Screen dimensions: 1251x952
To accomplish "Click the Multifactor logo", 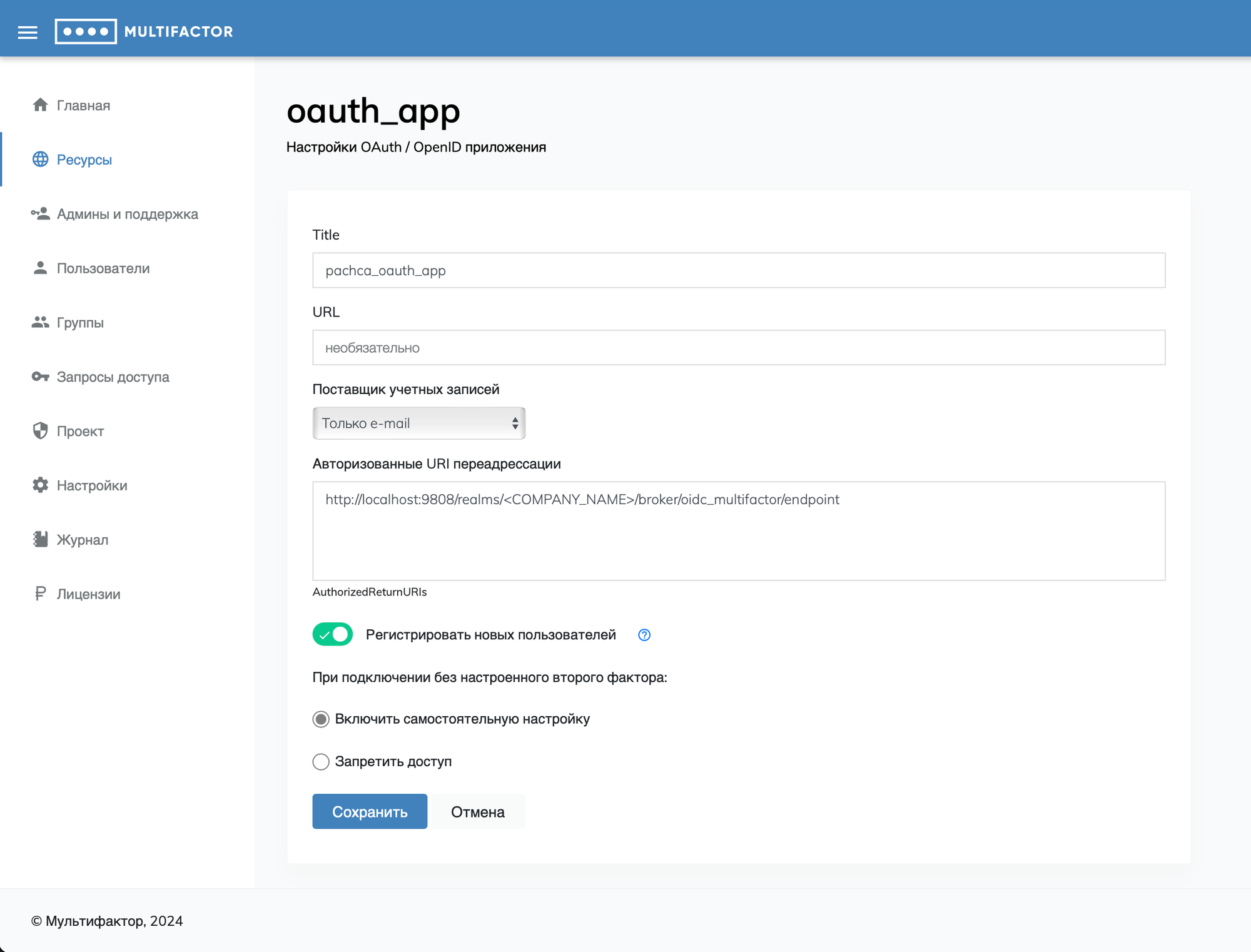I will point(144,31).
